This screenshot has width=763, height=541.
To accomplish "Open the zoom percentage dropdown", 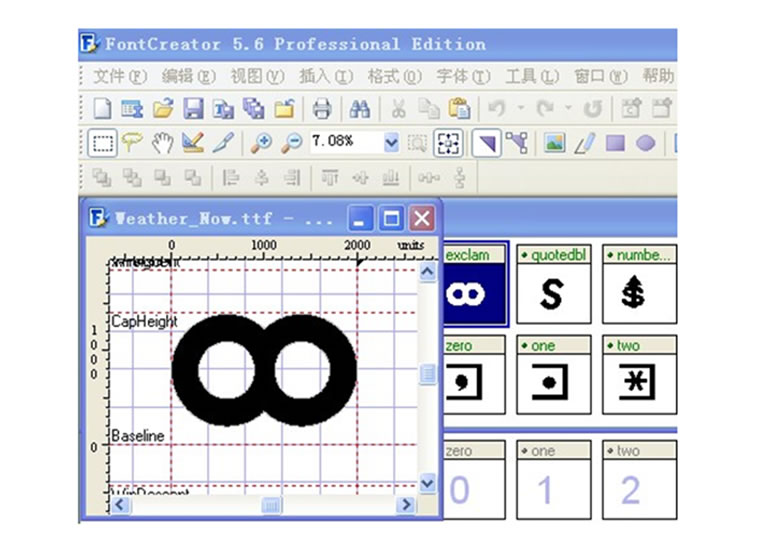I will 391,143.
